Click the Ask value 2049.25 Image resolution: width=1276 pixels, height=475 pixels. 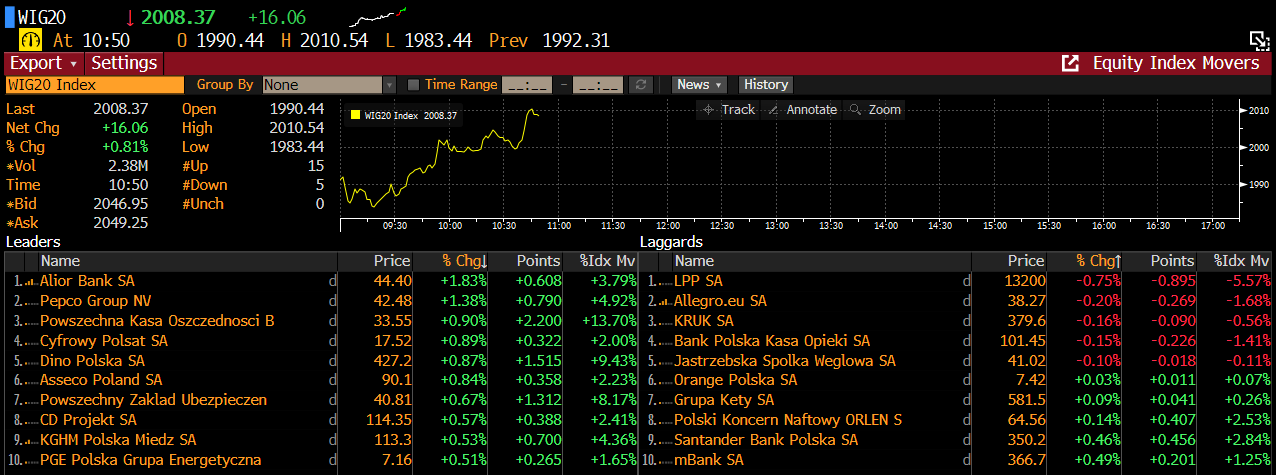point(121,223)
